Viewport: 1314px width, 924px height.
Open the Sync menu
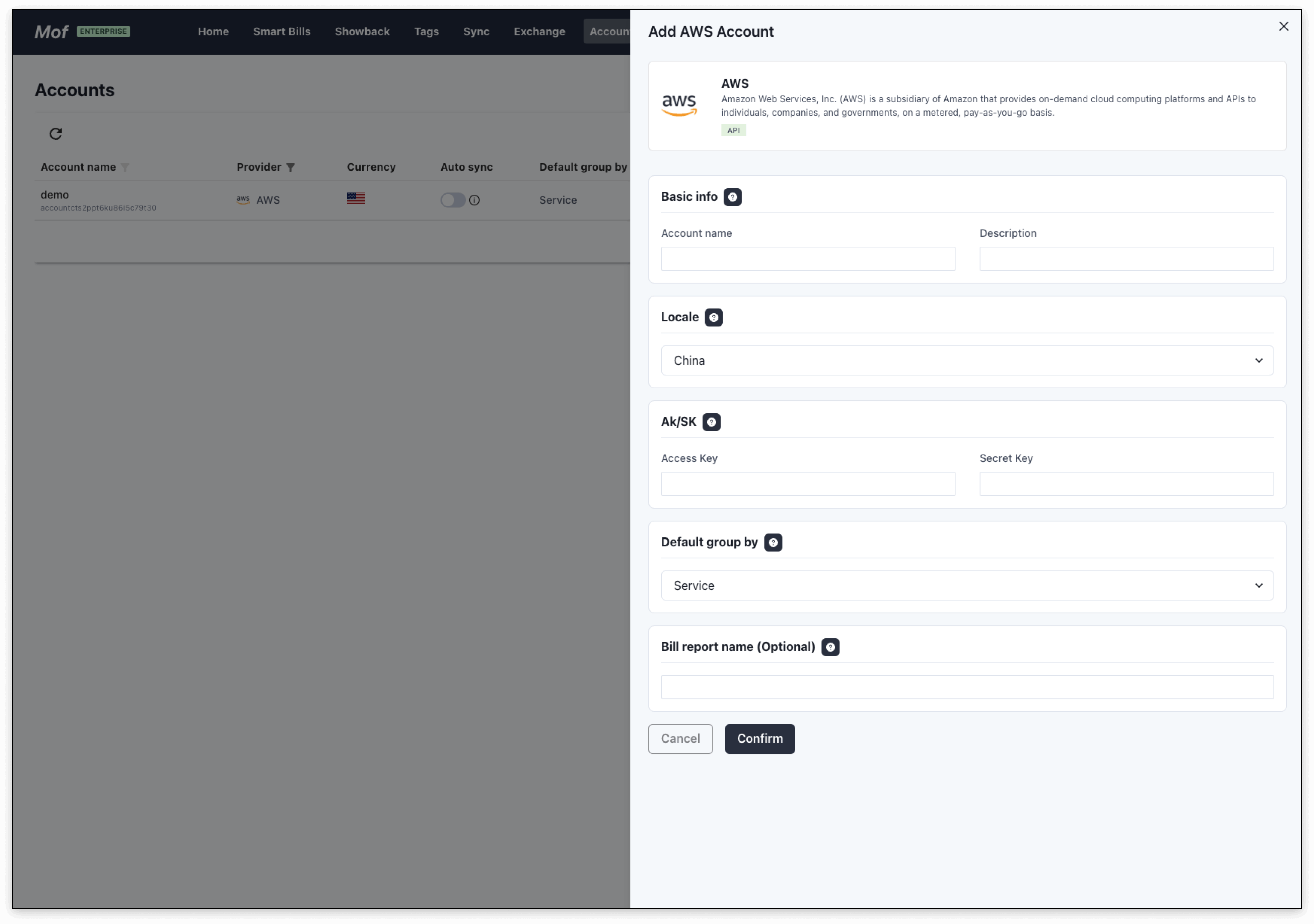click(x=476, y=31)
